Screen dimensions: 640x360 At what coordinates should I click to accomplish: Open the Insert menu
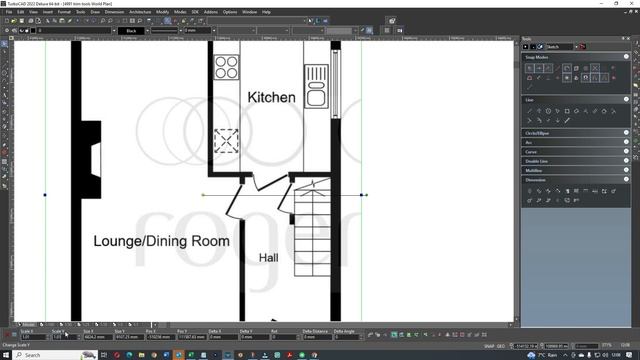[x=48, y=12]
